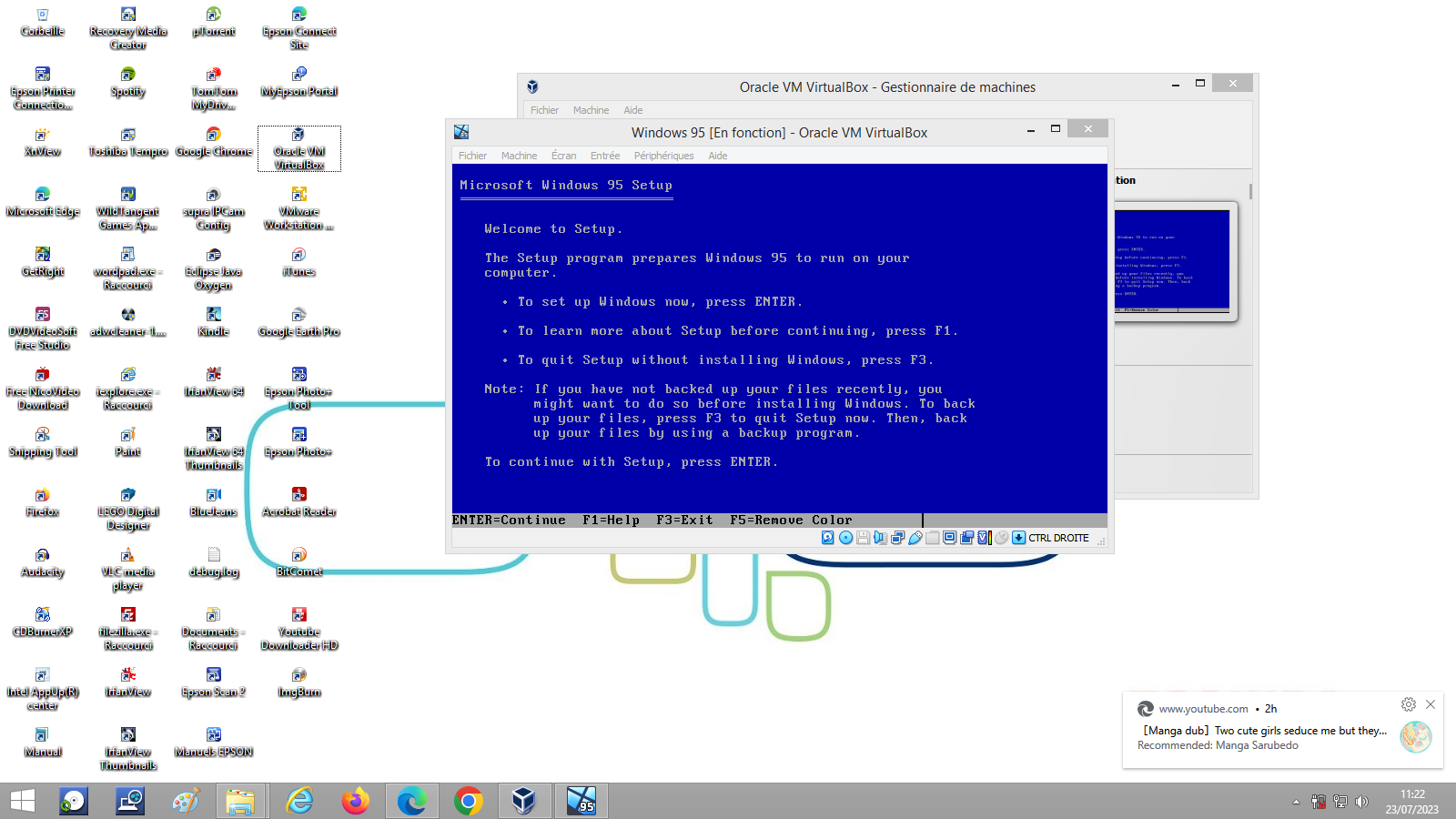Open Aide menu in VirtualBox manager window
This screenshot has width=1456, height=819.
pyautogui.click(x=633, y=110)
